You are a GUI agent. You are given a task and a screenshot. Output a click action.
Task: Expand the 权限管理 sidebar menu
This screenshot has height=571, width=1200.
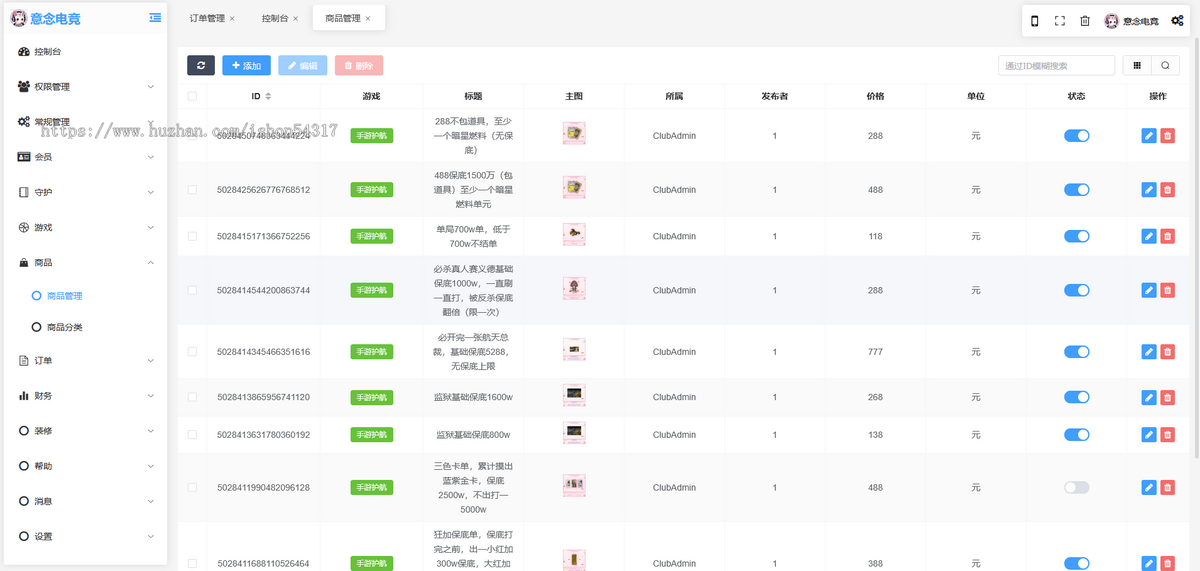pos(86,87)
